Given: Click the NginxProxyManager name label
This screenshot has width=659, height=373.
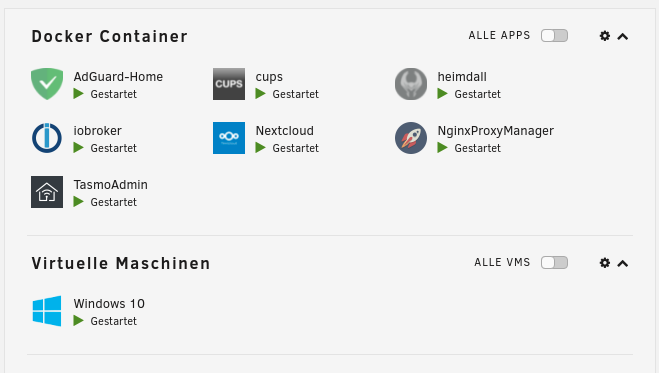Looking at the screenshot, I should pos(496,131).
